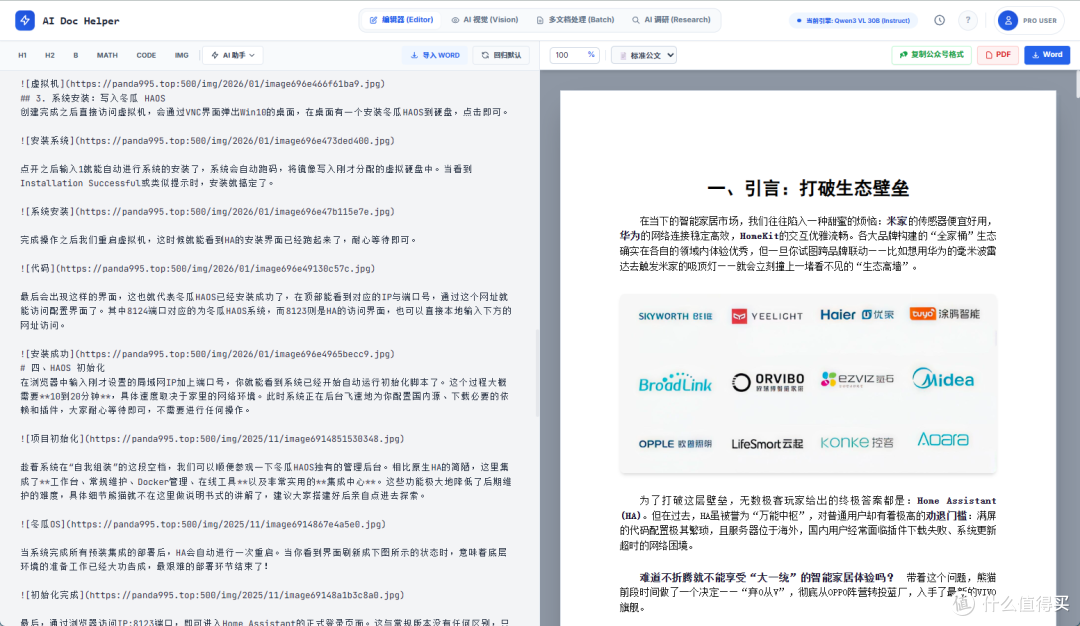Viewport: 1080px width, 626px height.
Task: Insert an image with IMG button
Action: pos(182,55)
